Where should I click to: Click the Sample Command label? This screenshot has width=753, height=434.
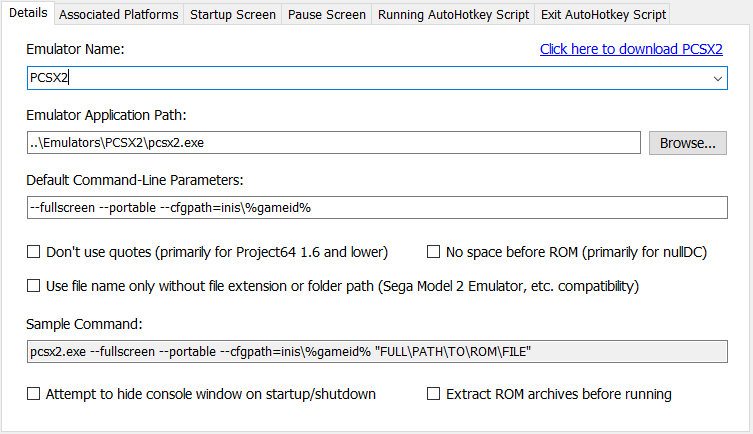85,324
